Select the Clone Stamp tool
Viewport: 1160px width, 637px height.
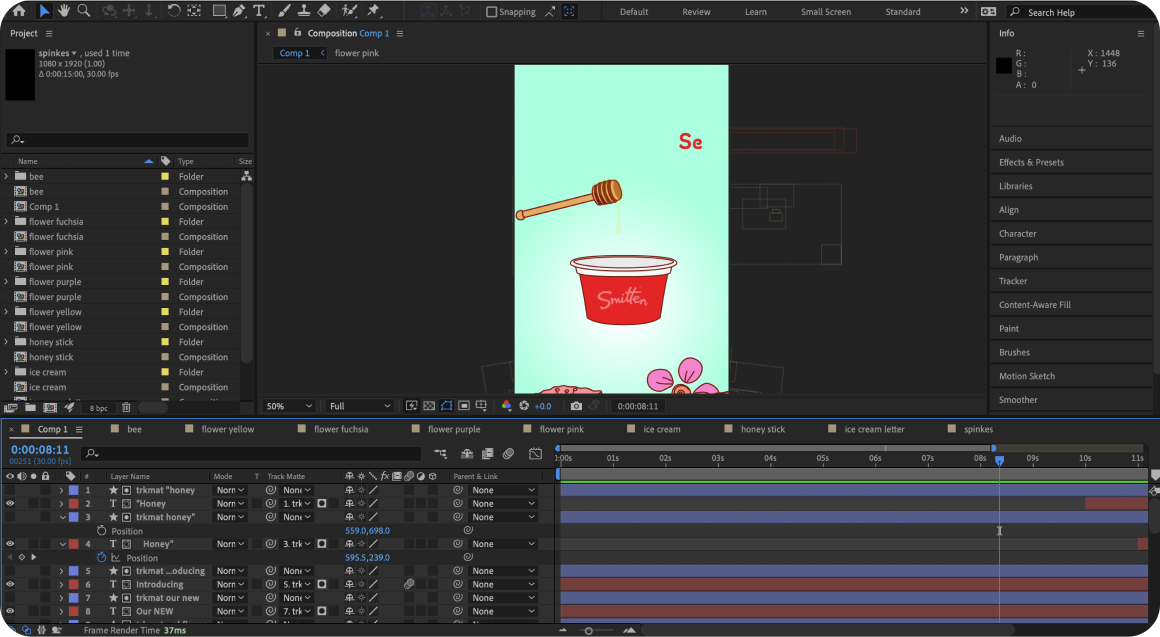point(303,11)
